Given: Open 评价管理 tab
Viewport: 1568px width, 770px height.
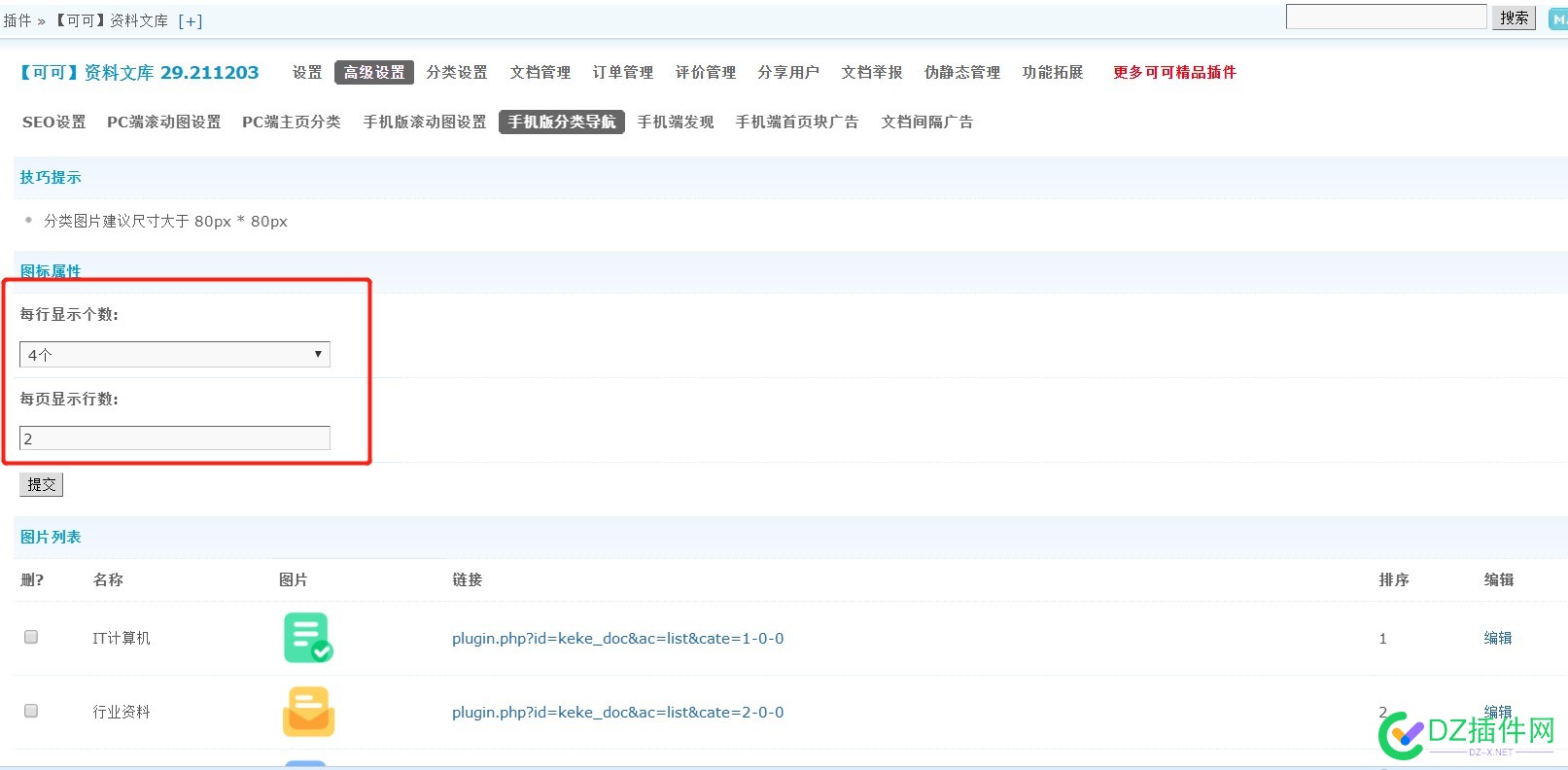Looking at the screenshot, I should 706,73.
